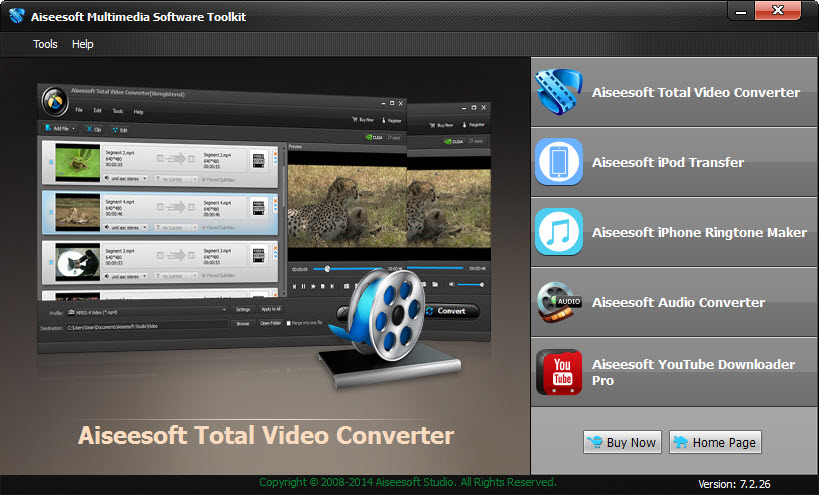819x495 pixels.
Task: Click the large Aiseesoft Total Video Converter caption
Action: tap(266, 435)
